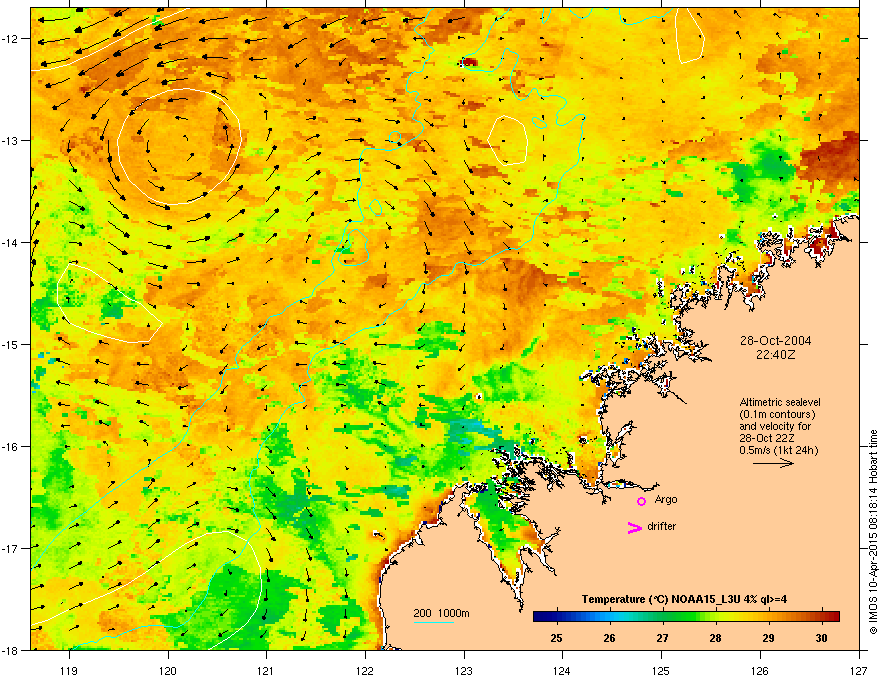Click the longitude axis label "120"
The height and width of the screenshot is (680, 880).
coord(168,670)
